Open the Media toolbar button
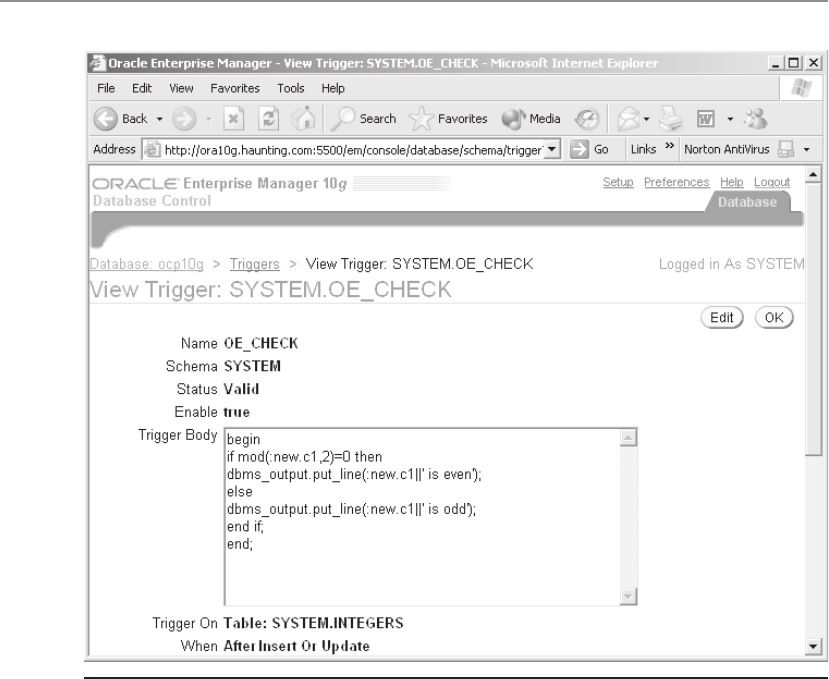Screen dimensions: 829x679 pyautogui.click(x=531, y=118)
